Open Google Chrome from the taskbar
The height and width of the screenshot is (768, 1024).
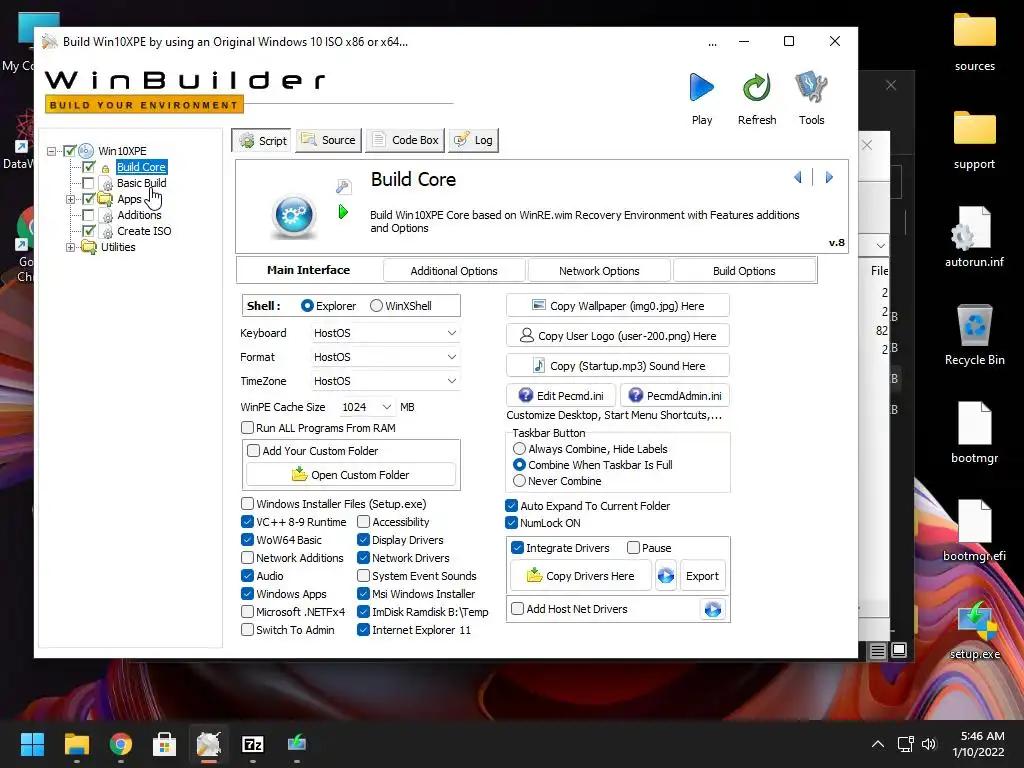click(x=121, y=744)
